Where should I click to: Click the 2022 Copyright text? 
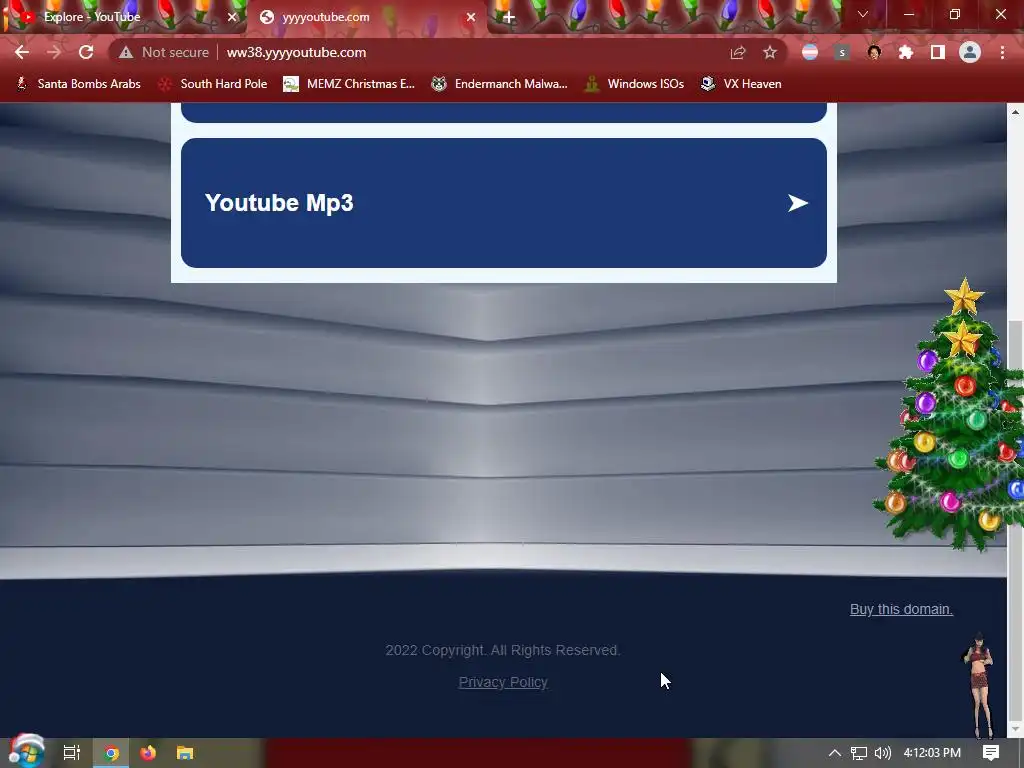pos(502,650)
